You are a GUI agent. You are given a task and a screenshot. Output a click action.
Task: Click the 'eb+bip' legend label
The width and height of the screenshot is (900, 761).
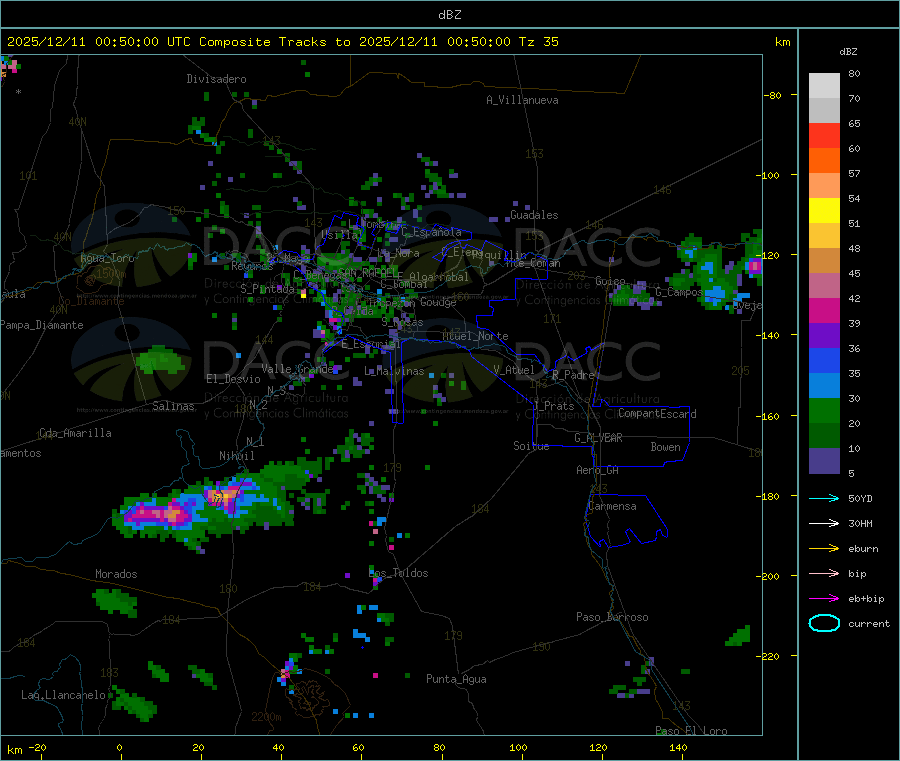click(866, 599)
